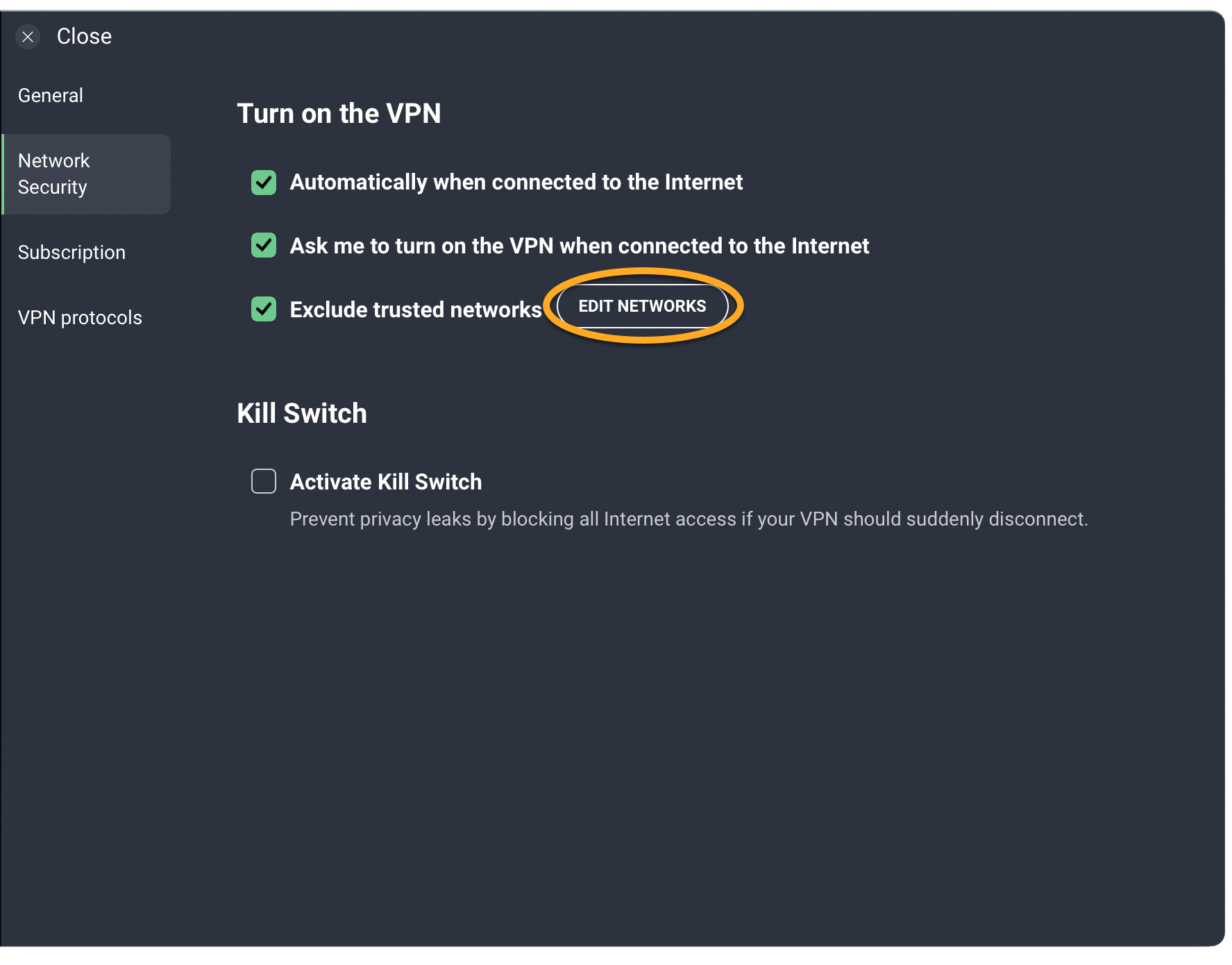The height and width of the screenshot is (965, 1232).
Task: Uncheck automatic VPN when connected checkbox
Action: pos(264,183)
